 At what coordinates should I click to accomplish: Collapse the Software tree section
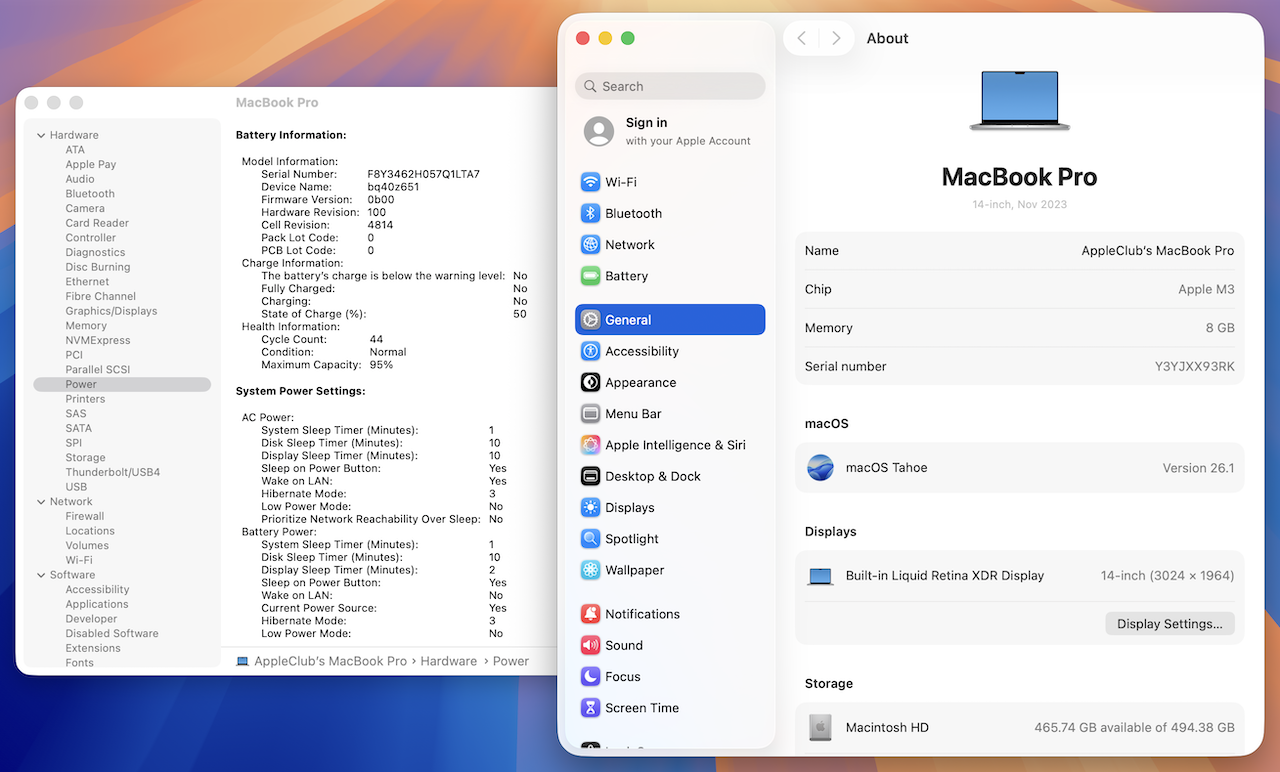point(41,575)
